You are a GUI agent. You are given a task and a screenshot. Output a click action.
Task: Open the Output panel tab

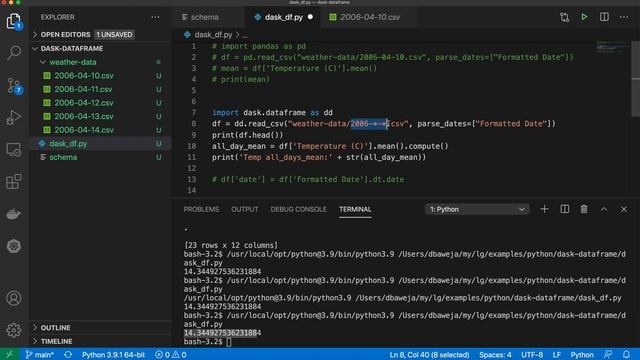coord(244,209)
